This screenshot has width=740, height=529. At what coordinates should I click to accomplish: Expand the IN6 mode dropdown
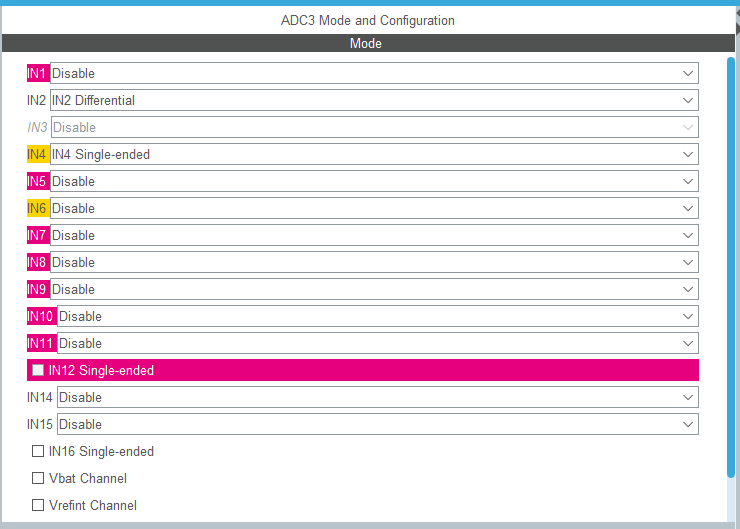[x=374, y=208]
